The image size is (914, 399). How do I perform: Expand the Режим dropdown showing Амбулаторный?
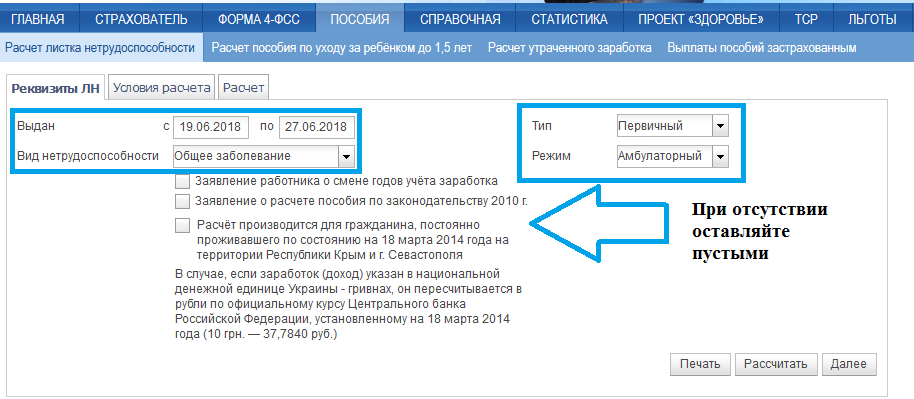click(673, 156)
